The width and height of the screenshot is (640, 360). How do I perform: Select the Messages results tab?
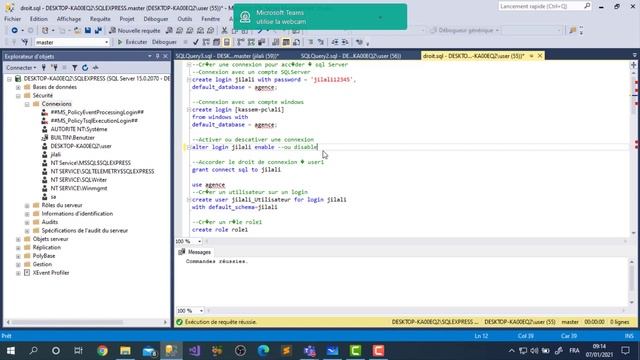[x=195, y=252]
